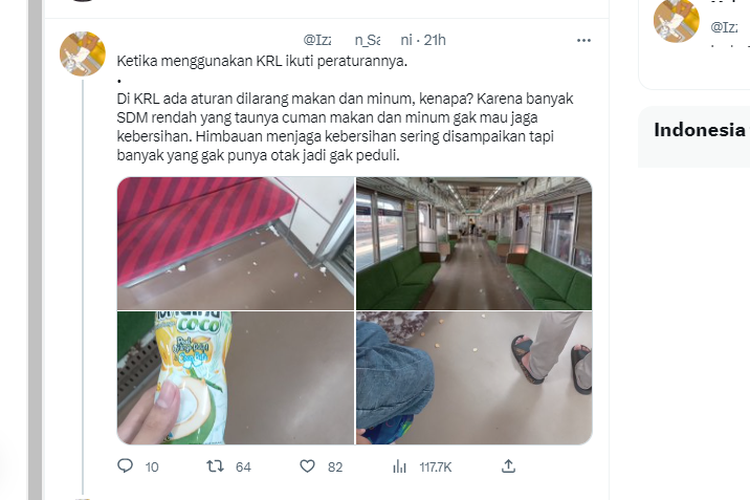
Task: View tweet analytics bar chart icon
Action: click(399, 467)
